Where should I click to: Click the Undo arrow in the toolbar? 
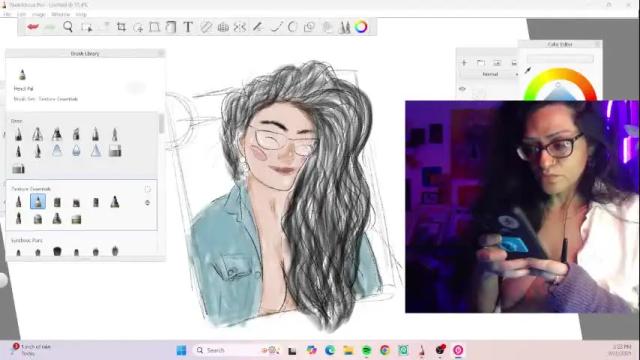[x=33, y=27]
